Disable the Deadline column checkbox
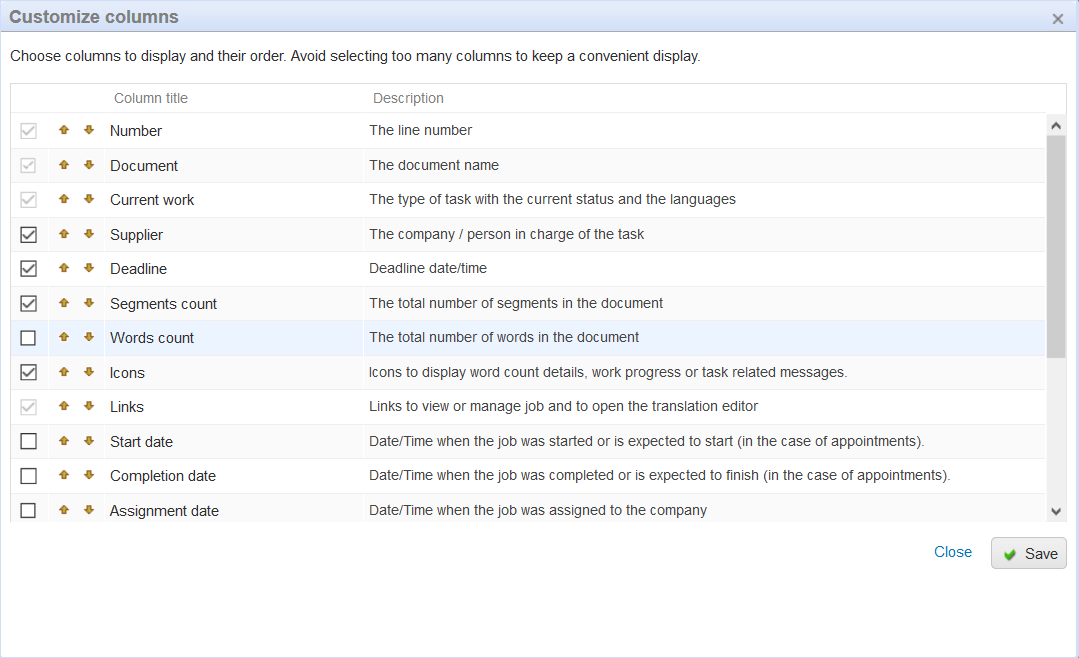 pyautogui.click(x=28, y=269)
